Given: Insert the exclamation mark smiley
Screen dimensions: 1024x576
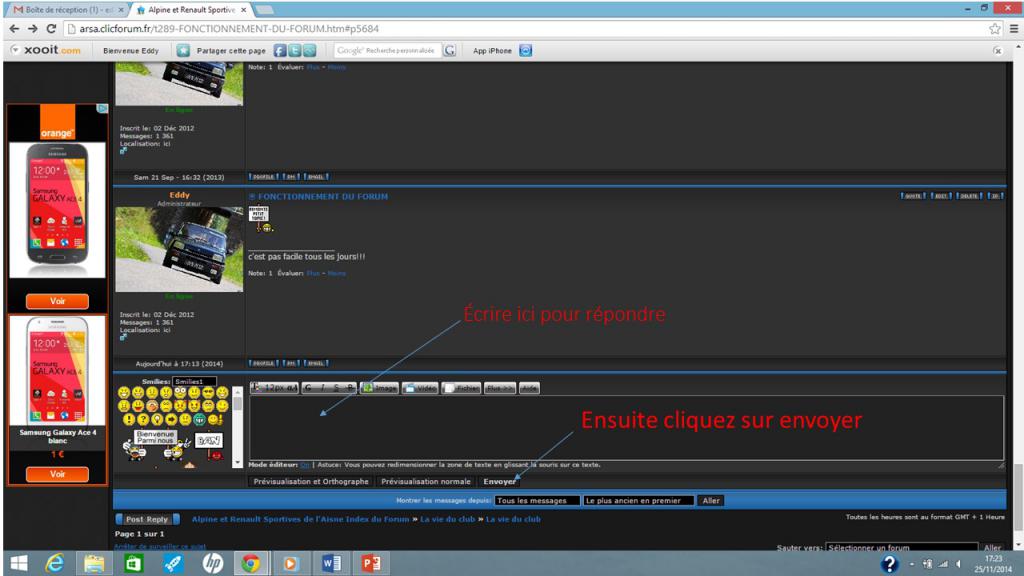Looking at the screenshot, I should (x=129, y=419).
